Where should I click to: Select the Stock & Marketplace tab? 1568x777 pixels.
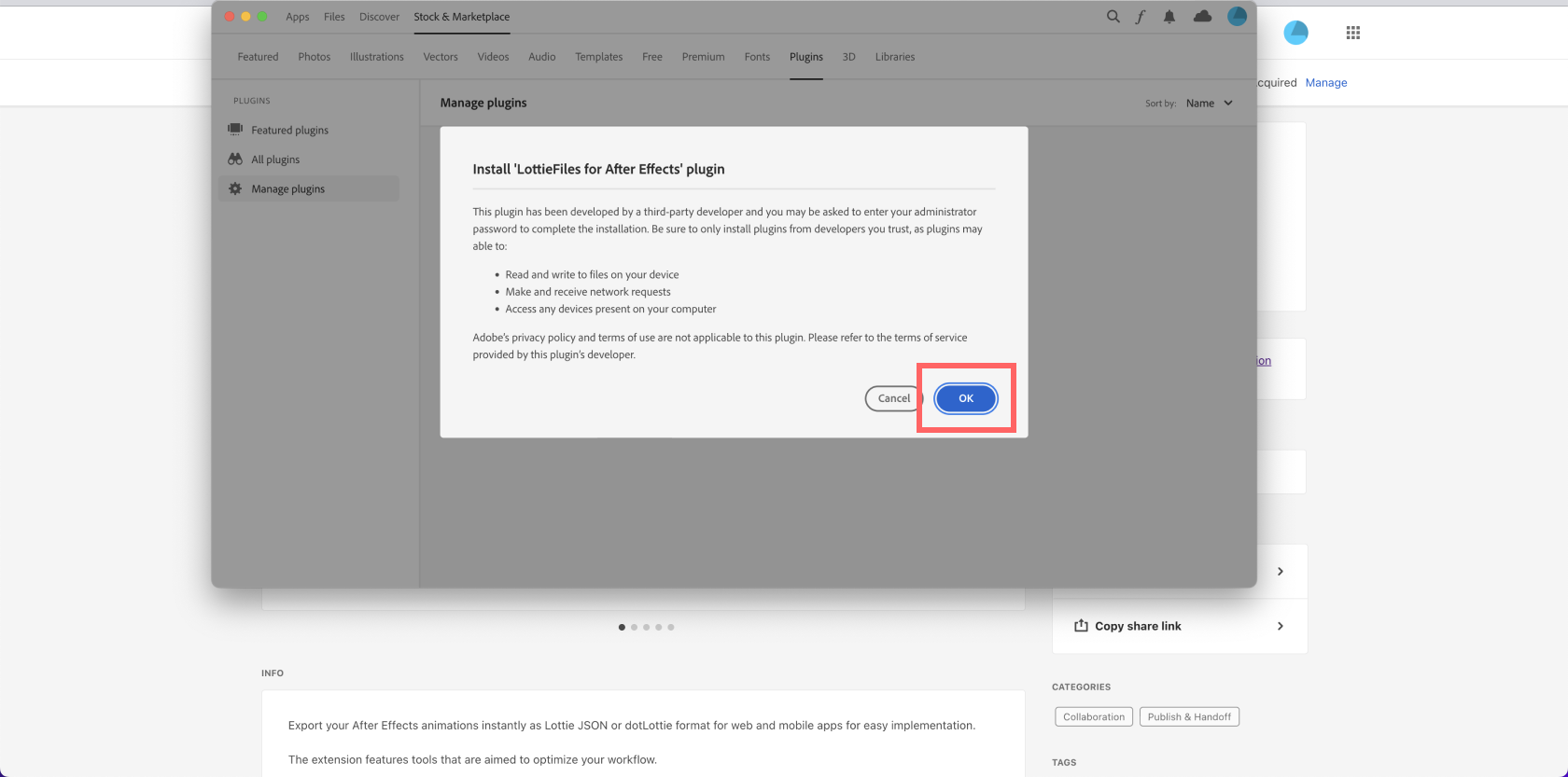click(x=462, y=17)
